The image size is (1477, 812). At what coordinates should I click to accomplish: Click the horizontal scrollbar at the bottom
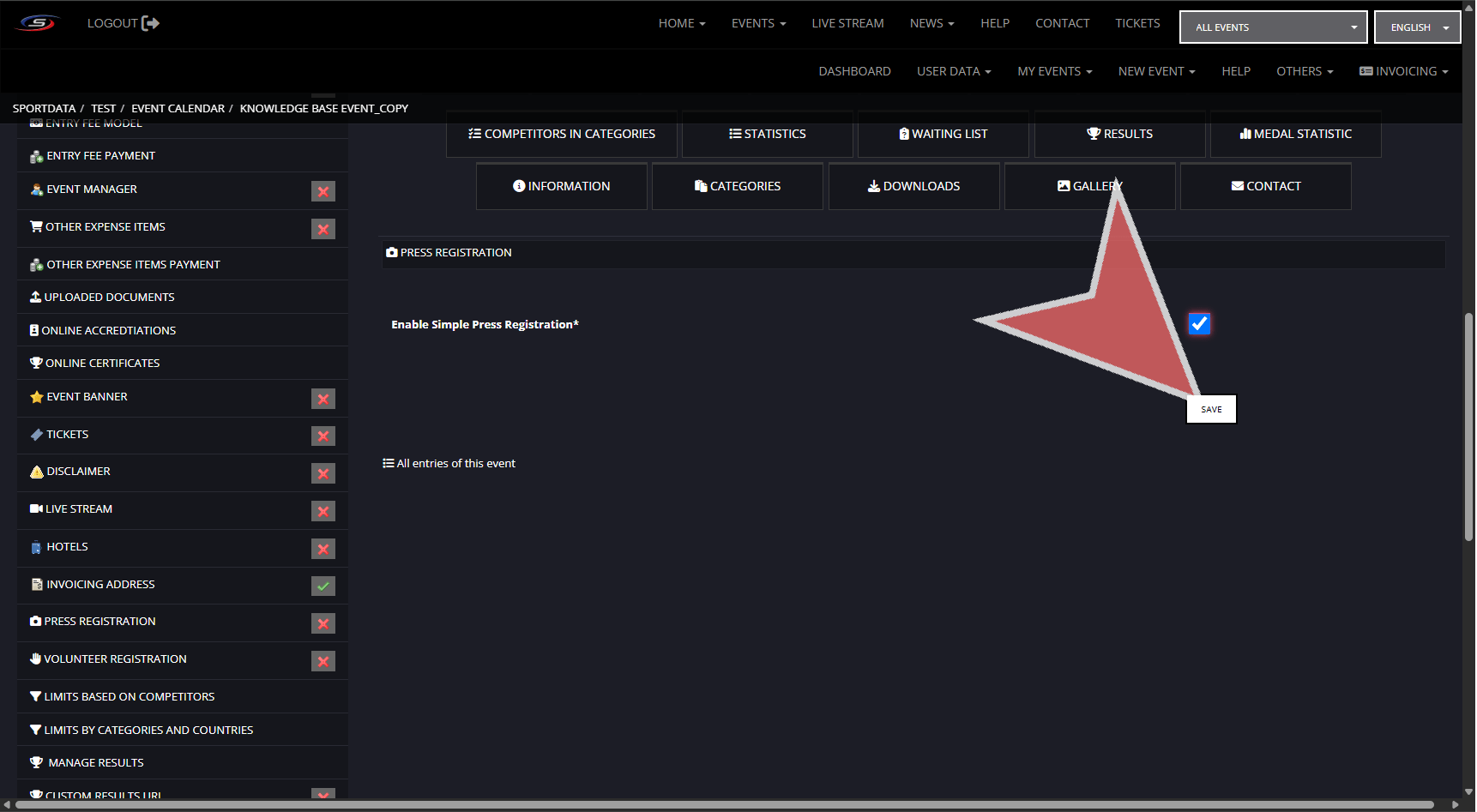click(x=725, y=804)
